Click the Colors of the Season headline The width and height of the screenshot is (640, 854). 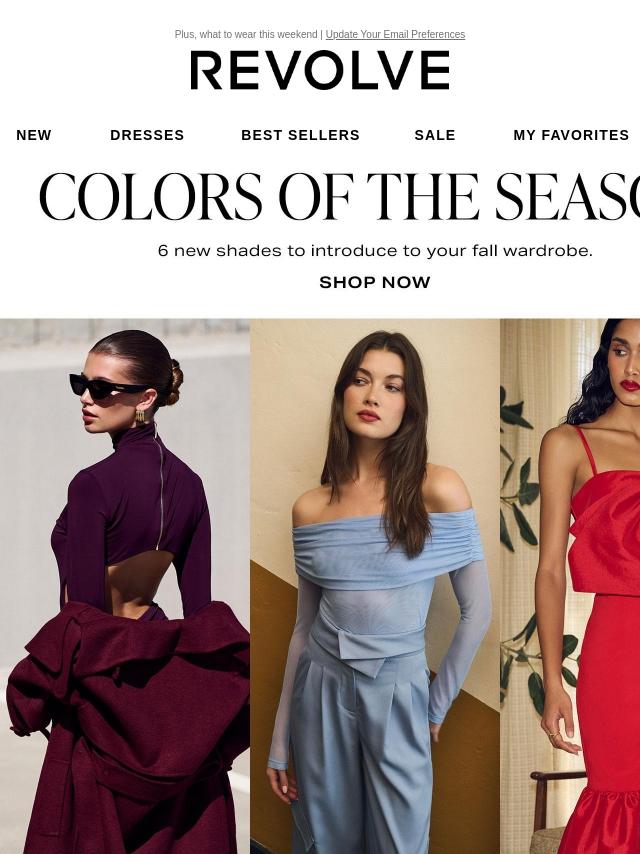click(339, 197)
